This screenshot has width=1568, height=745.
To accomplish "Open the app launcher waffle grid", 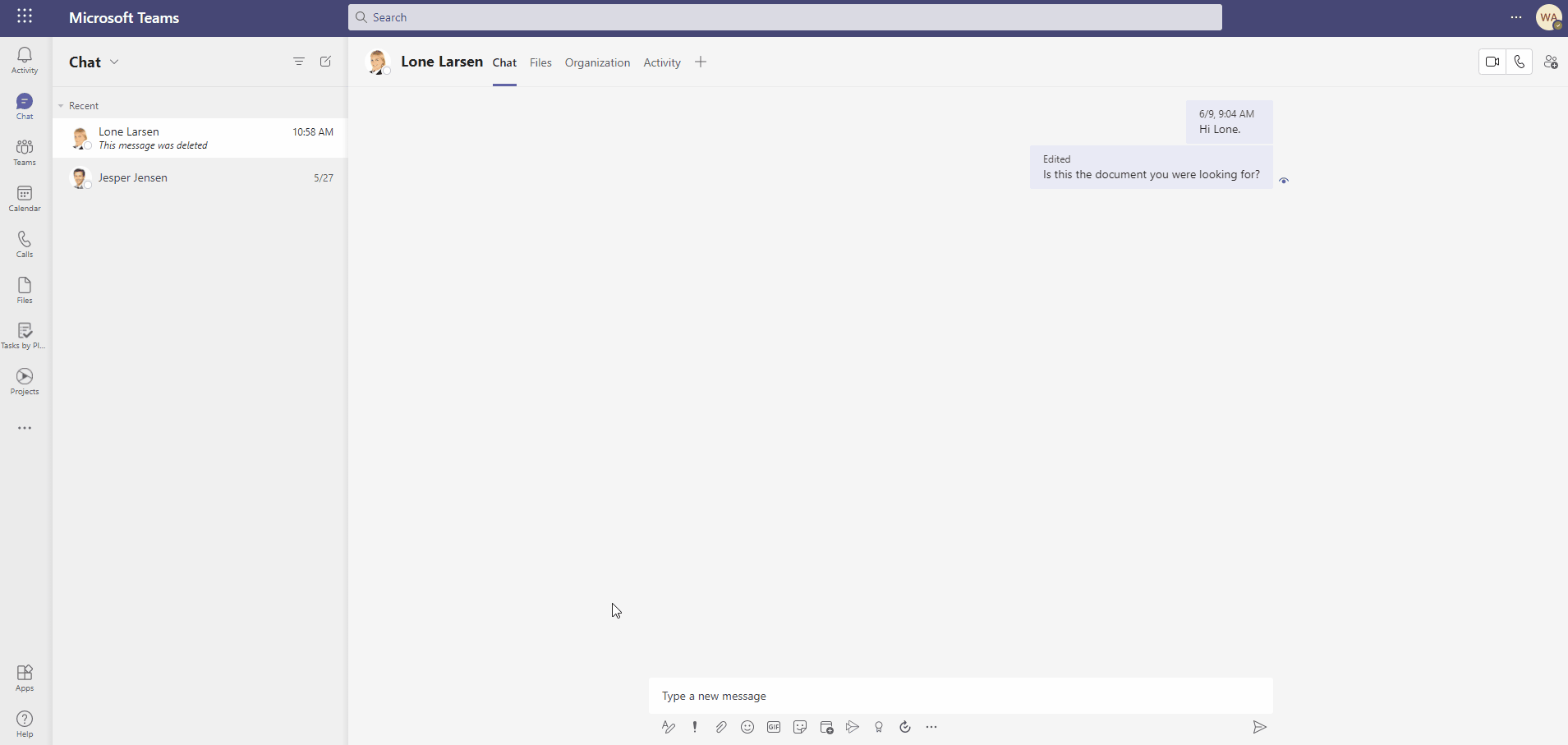I will [x=25, y=16].
